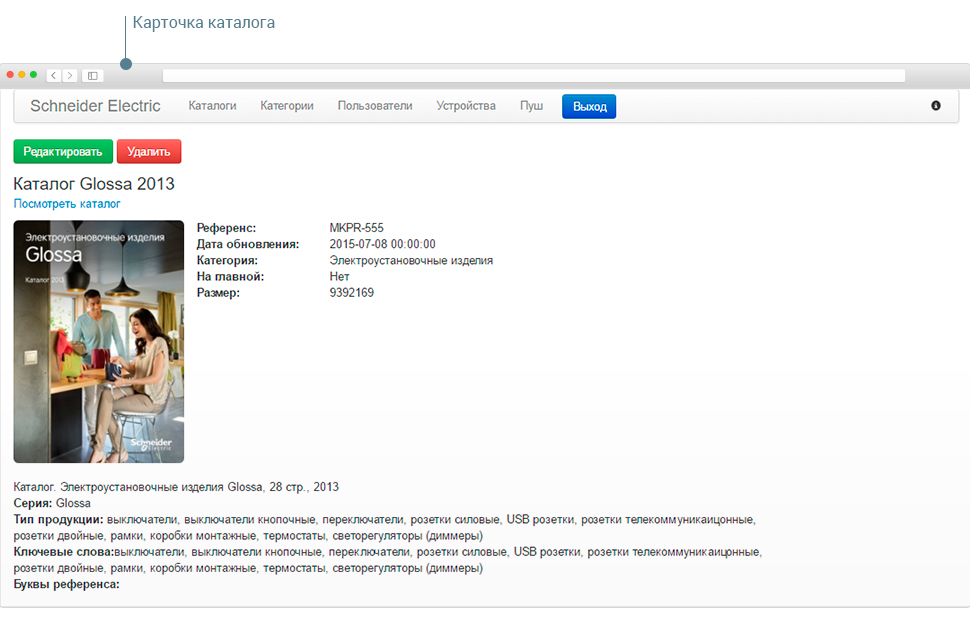Open the Пуш section

531,106
